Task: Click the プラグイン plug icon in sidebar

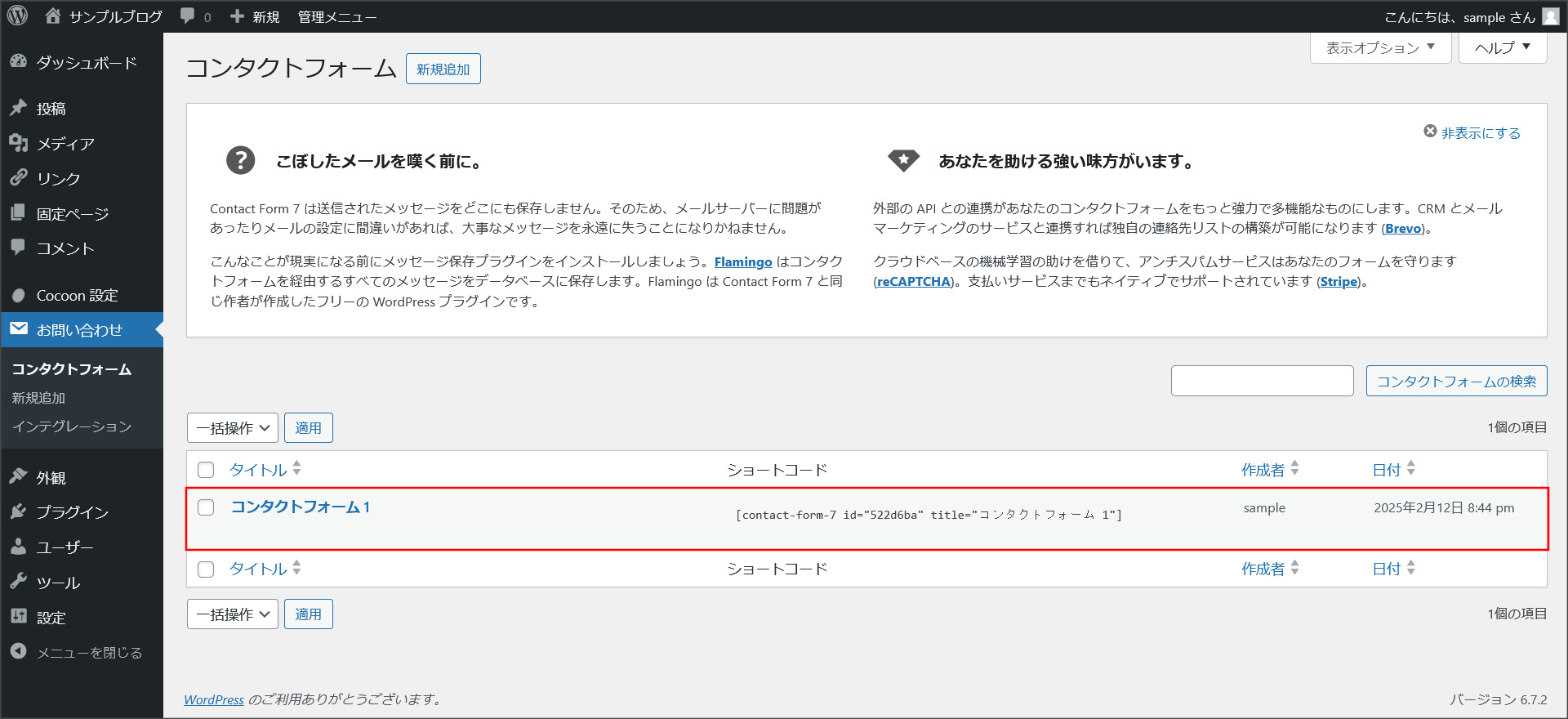Action: click(x=19, y=512)
